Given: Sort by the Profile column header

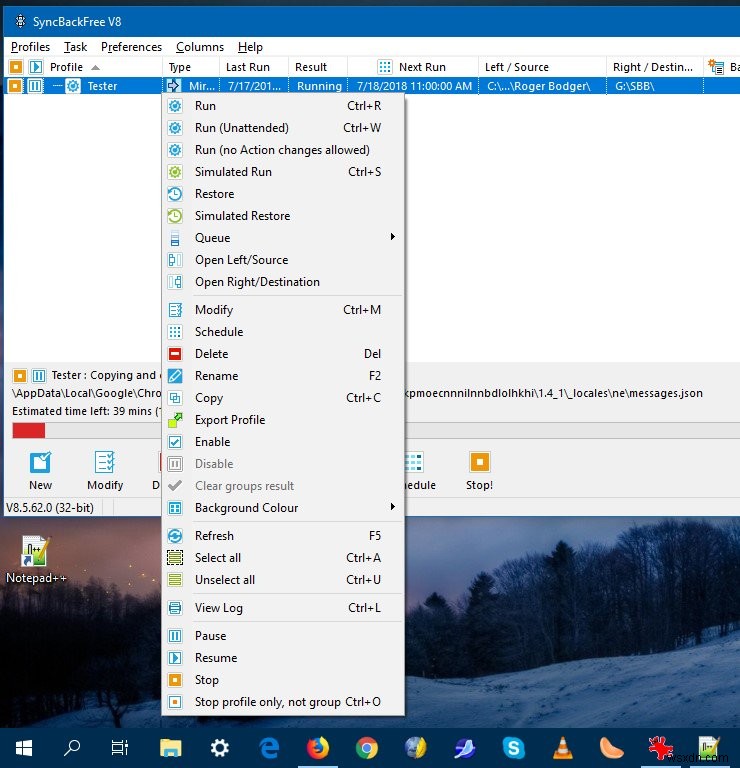Looking at the screenshot, I should tap(67, 67).
